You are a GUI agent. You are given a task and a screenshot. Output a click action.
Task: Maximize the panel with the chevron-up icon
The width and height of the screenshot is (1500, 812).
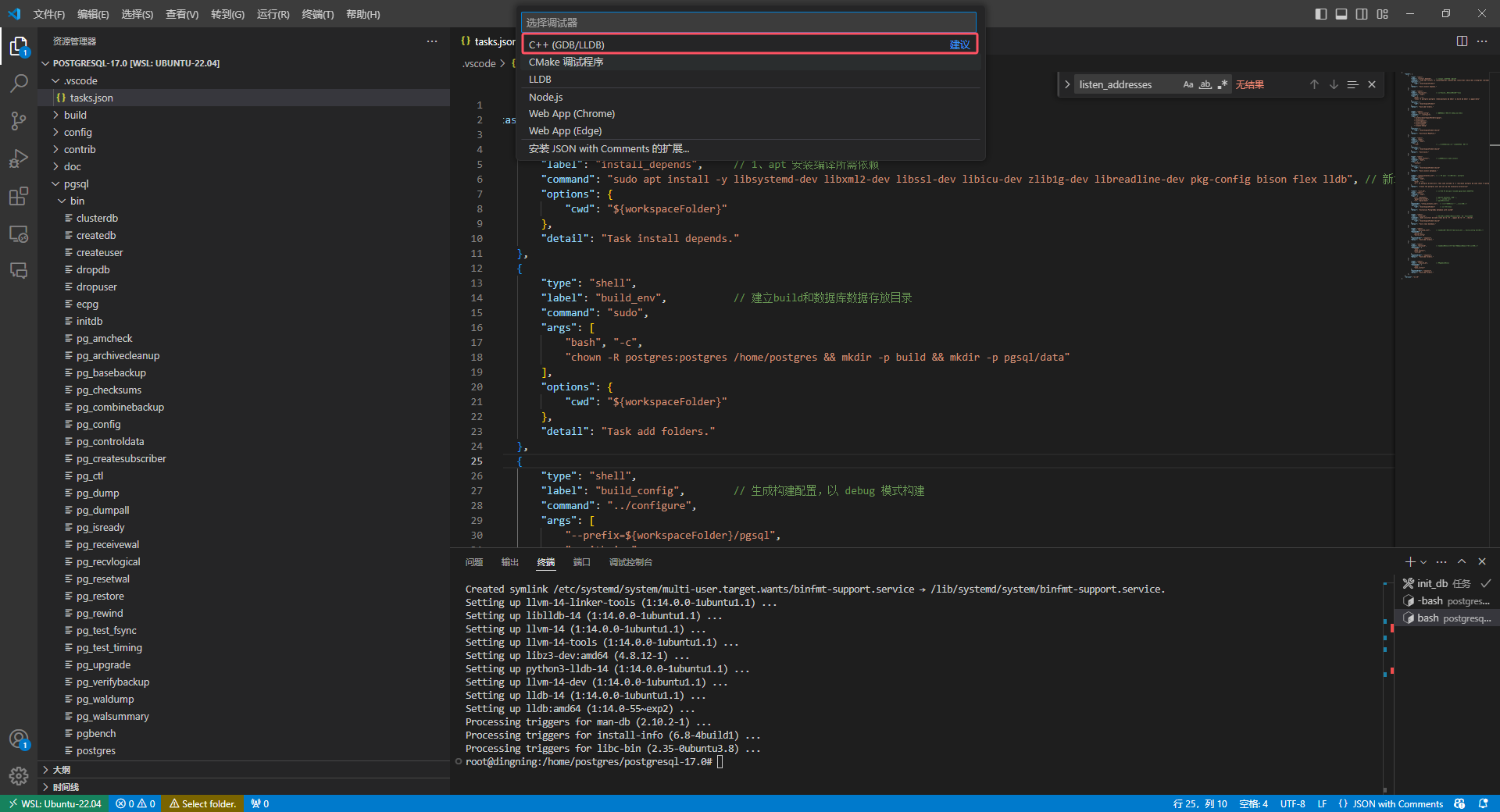point(1462,561)
